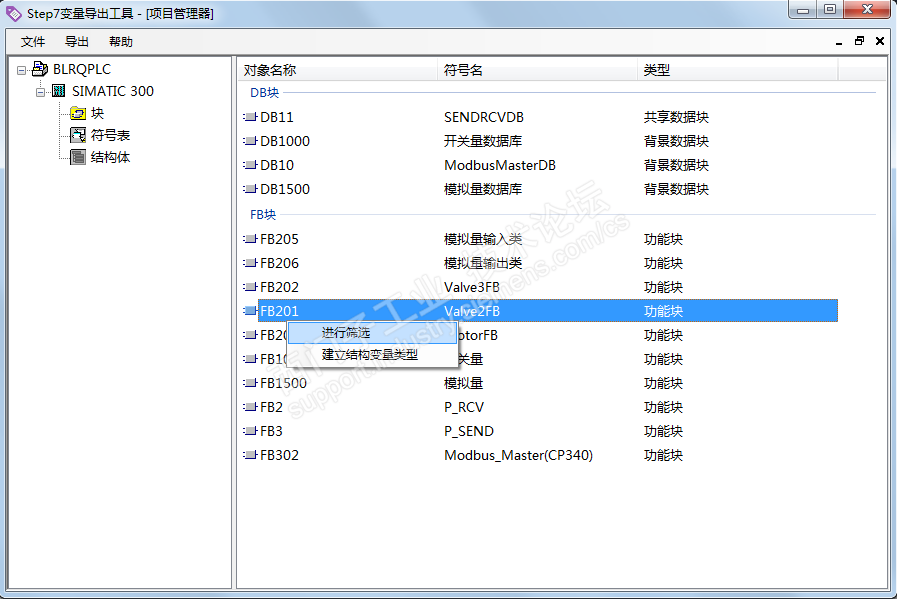This screenshot has height=599, width=897.
Task: Minimize the inner 项目管理器 child window
Action: 839,42
